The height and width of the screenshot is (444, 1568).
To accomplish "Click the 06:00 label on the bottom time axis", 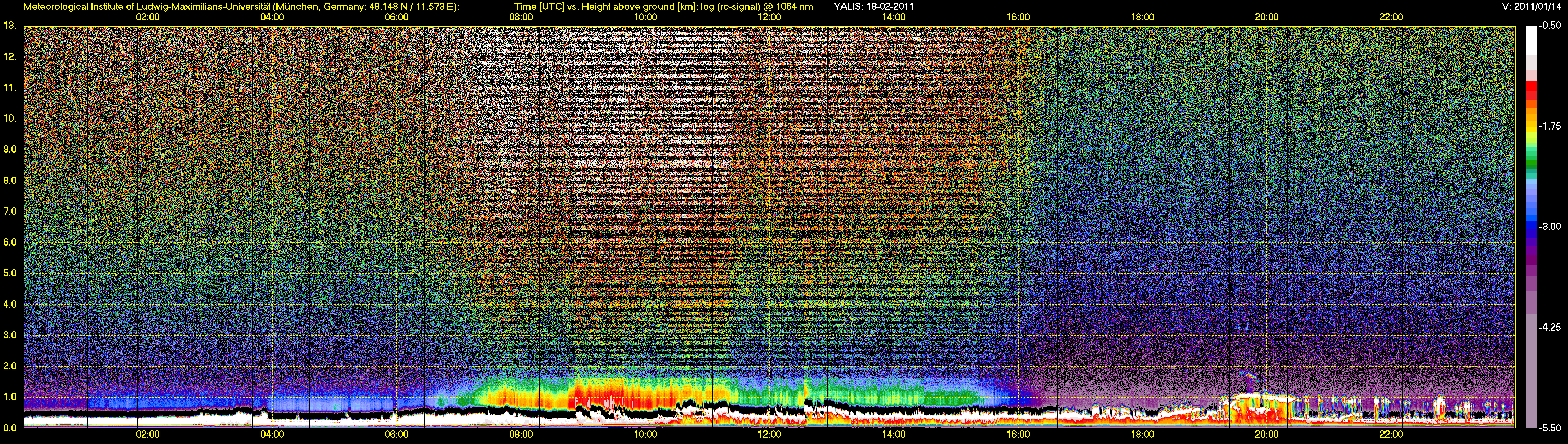I will pos(396,435).
